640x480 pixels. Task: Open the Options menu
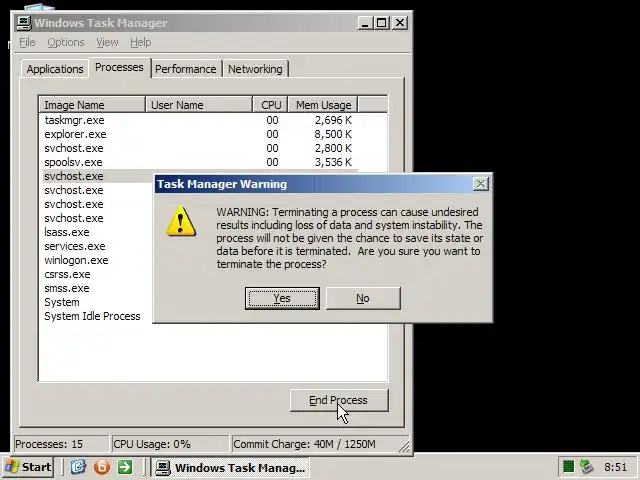coord(66,42)
